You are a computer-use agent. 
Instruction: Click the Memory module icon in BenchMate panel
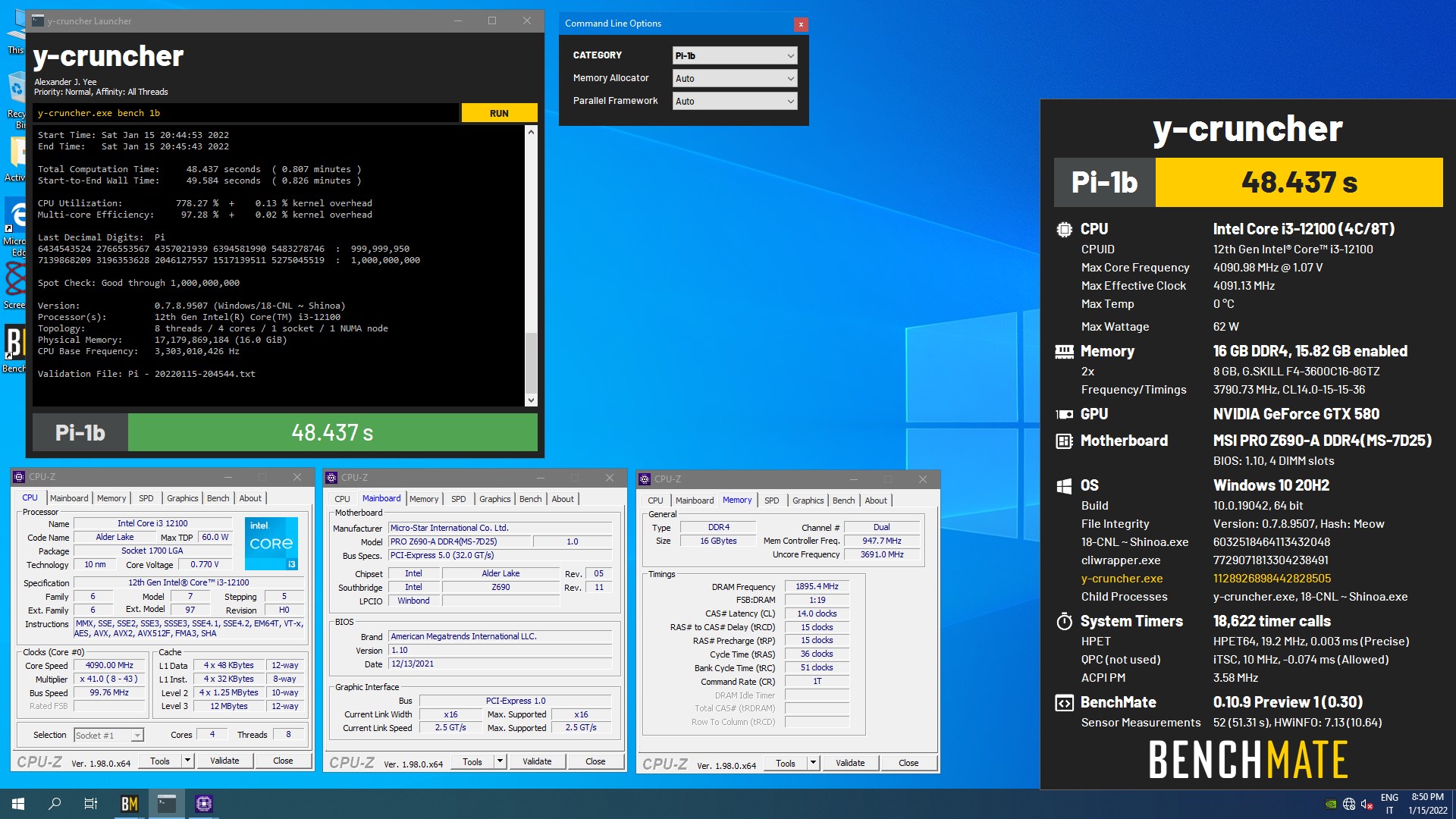[x=1065, y=351]
